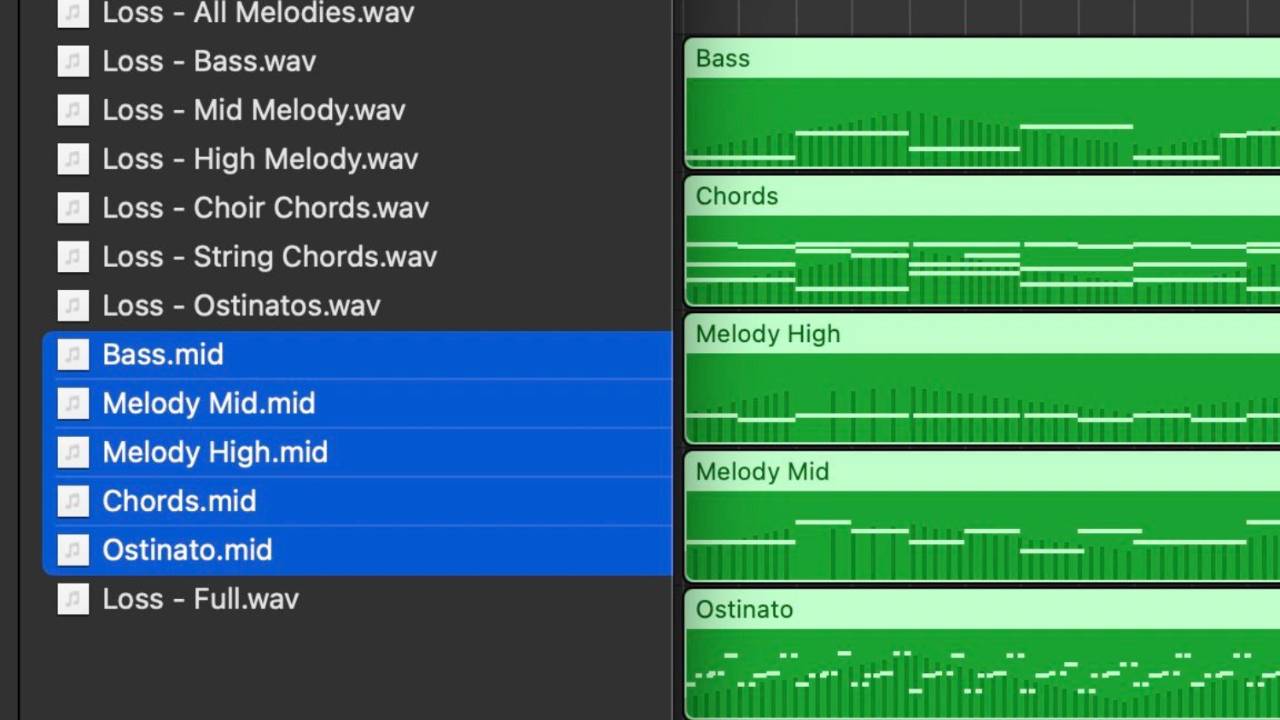Select the Loss - Mid Melody.wav file
The image size is (1280, 720).
253,110
